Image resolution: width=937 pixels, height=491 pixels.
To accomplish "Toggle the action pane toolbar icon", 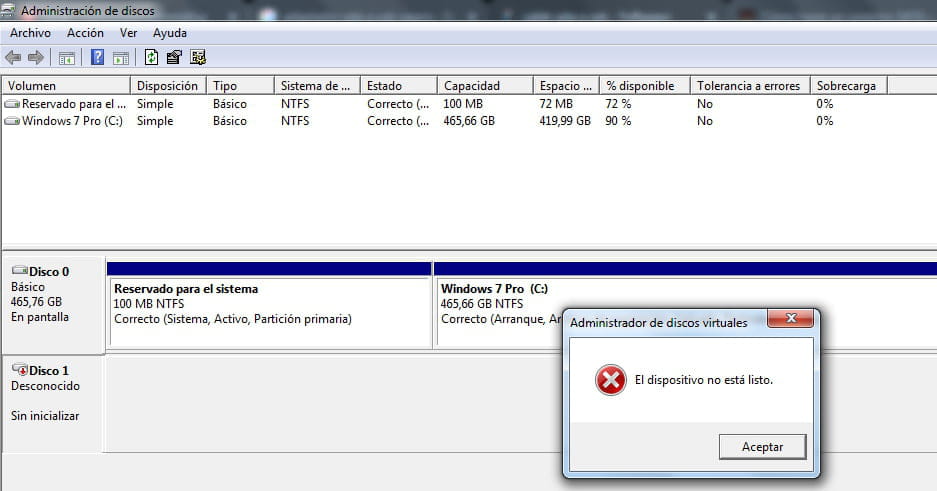I will (121, 58).
